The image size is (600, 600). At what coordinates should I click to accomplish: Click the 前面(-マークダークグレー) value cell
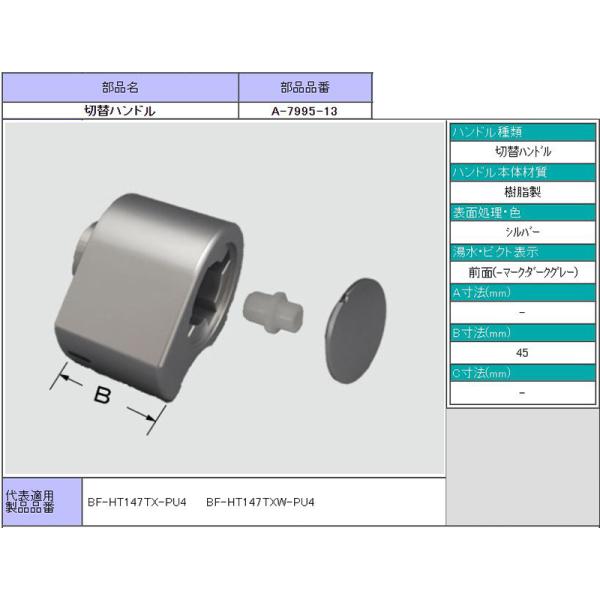523,271
